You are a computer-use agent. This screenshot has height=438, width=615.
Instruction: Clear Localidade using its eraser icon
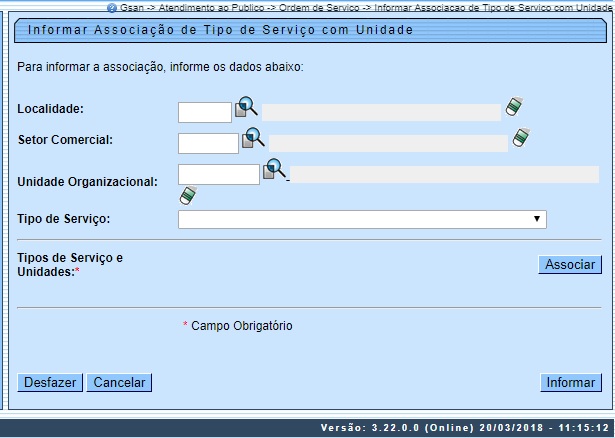click(x=514, y=107)
